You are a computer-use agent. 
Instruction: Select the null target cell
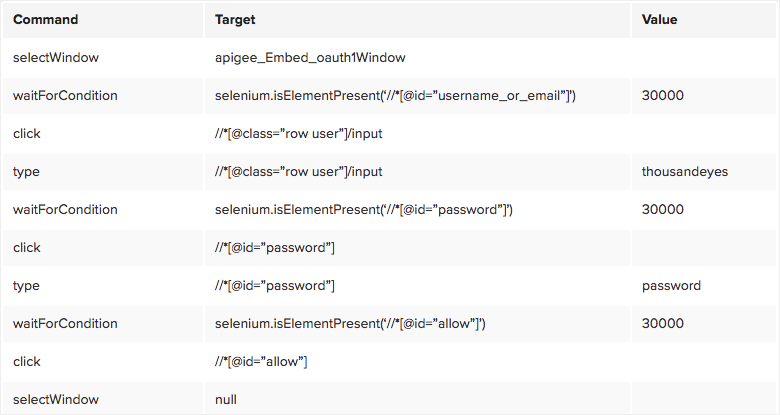click(x=226, y=400)
